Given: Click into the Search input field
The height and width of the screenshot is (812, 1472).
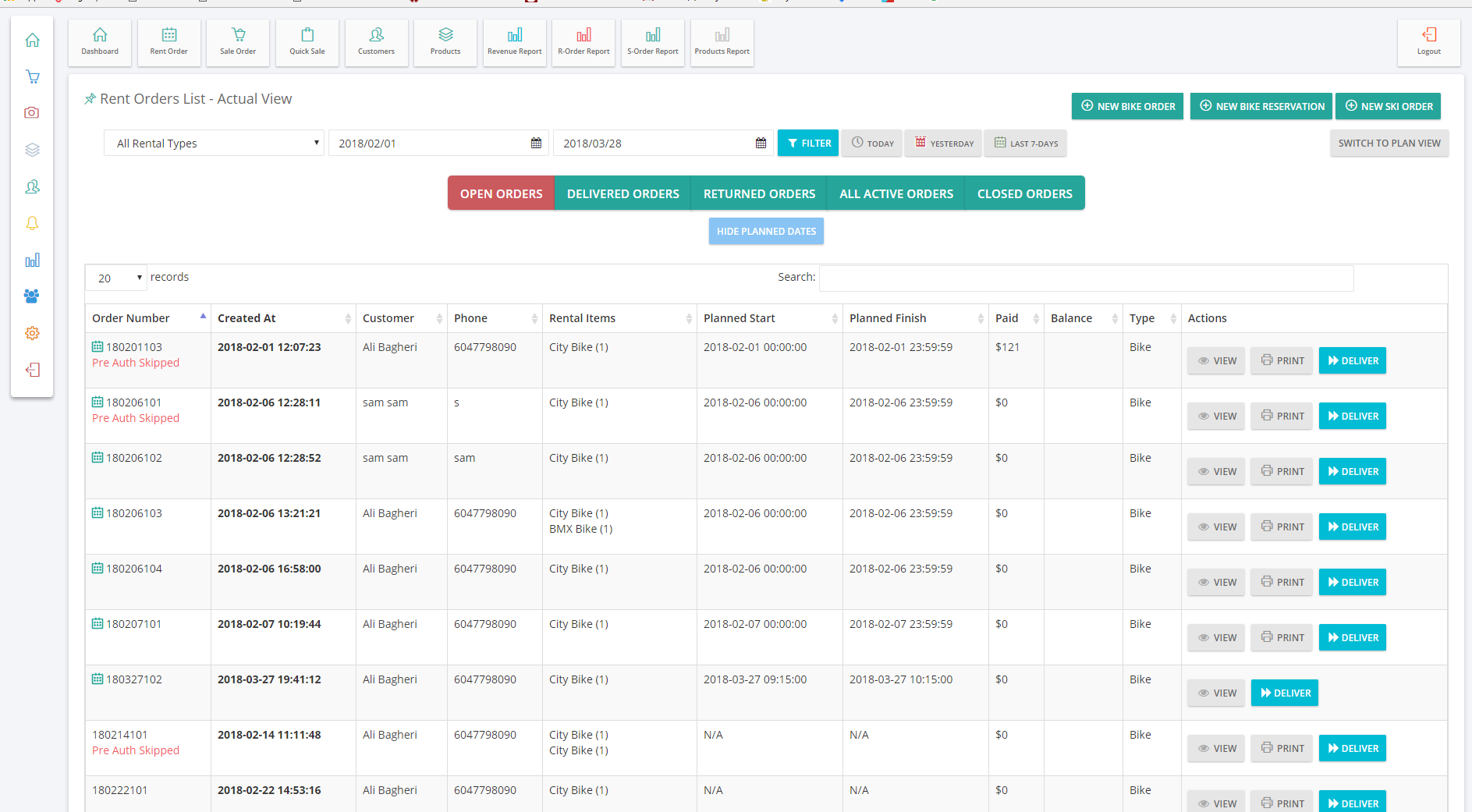Looking at the screenshot, I should pos(1086,278).
